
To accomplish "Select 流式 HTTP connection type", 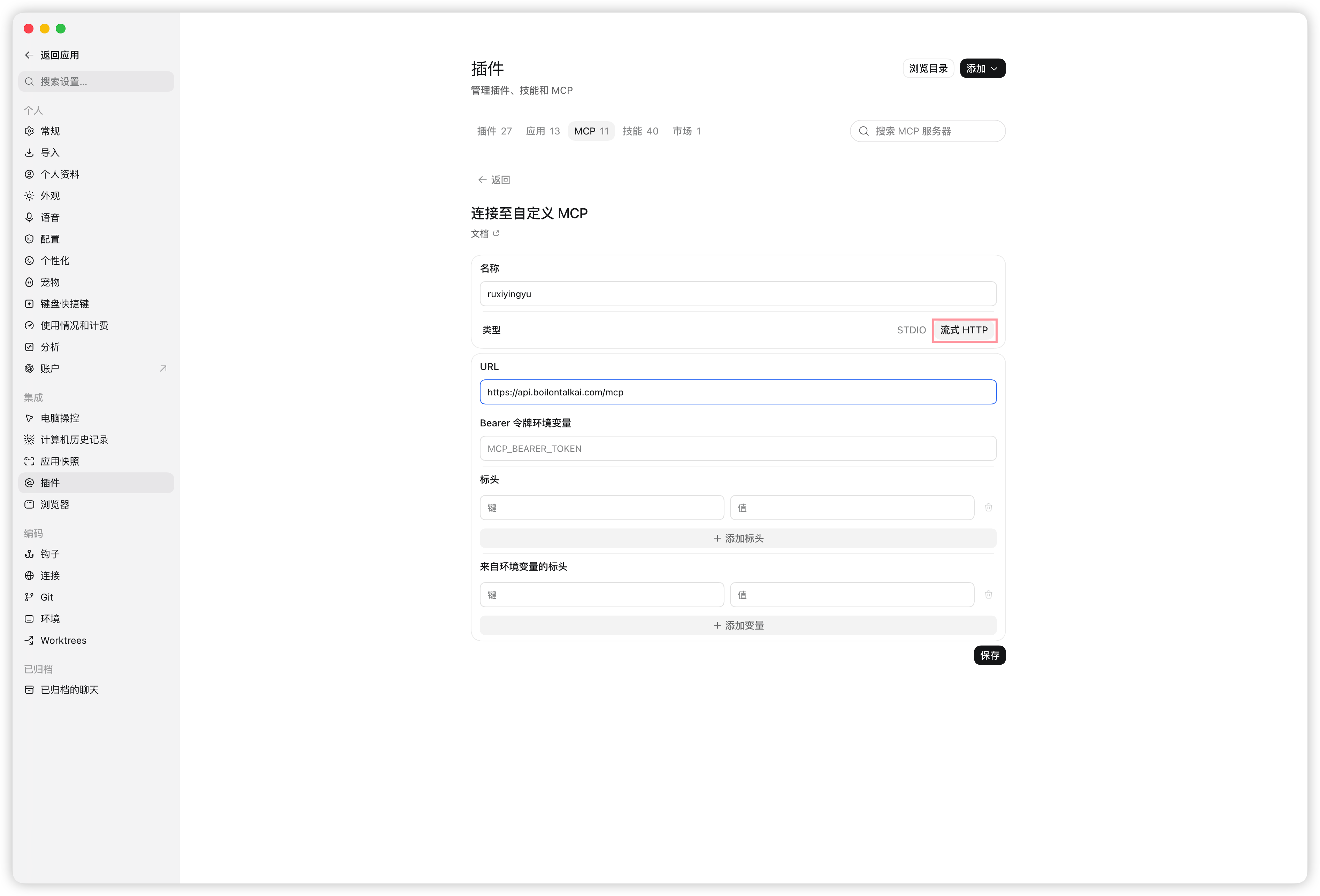I will pos(964,330).
